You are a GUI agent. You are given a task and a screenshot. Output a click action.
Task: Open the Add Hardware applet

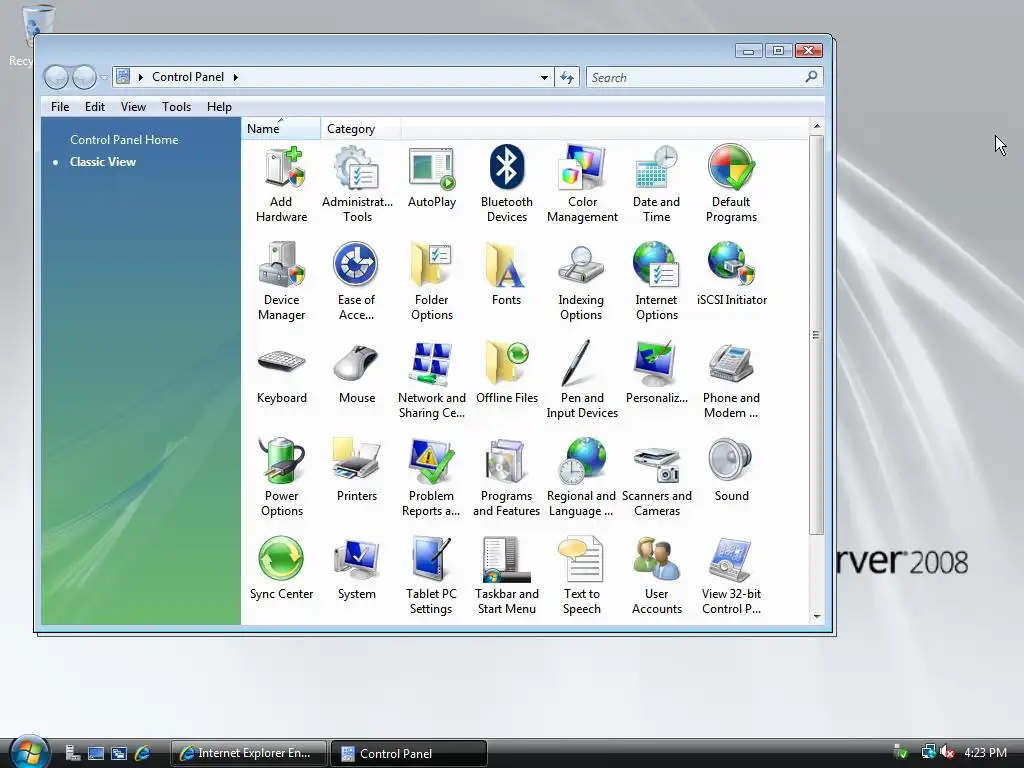click(281, 184)
